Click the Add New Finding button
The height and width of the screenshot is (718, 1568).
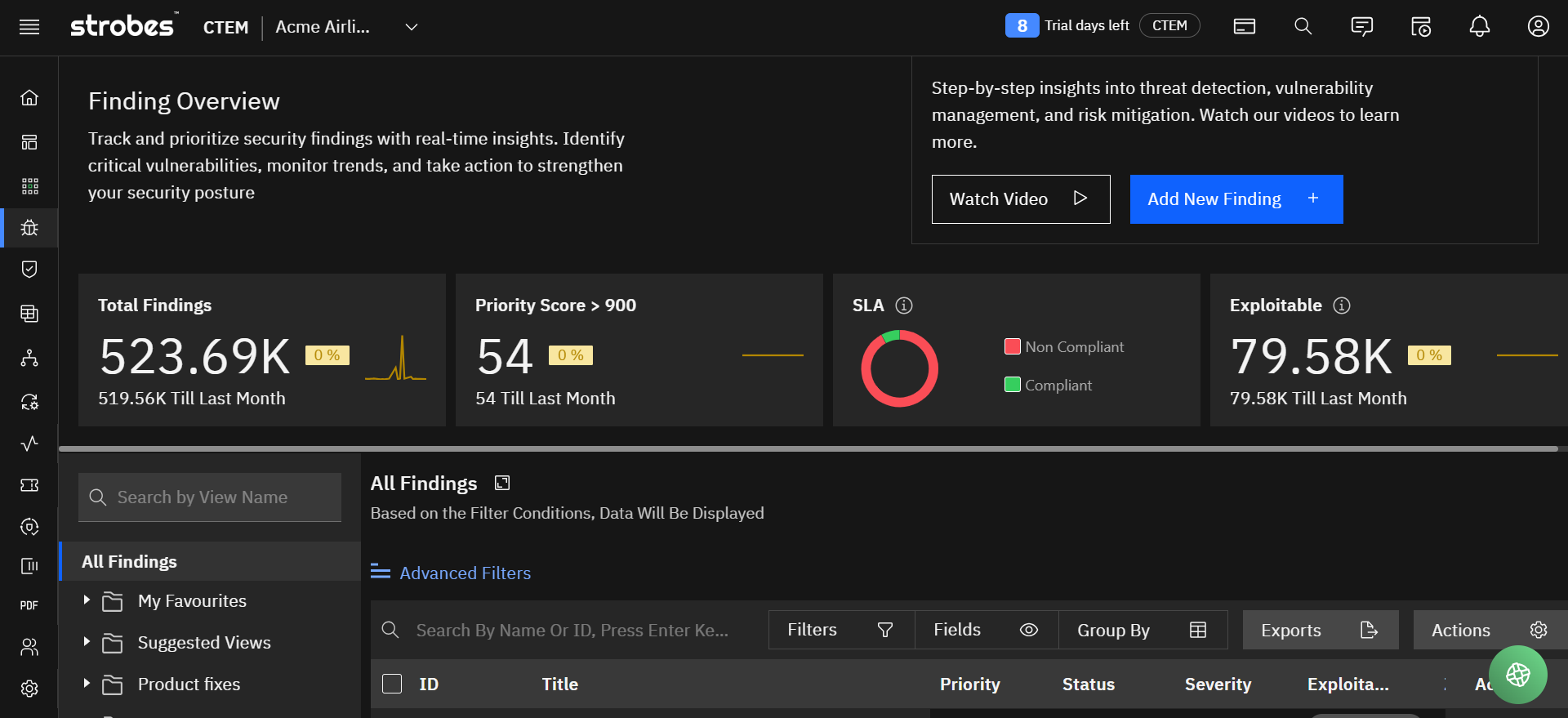click(x=1236, y=199)
